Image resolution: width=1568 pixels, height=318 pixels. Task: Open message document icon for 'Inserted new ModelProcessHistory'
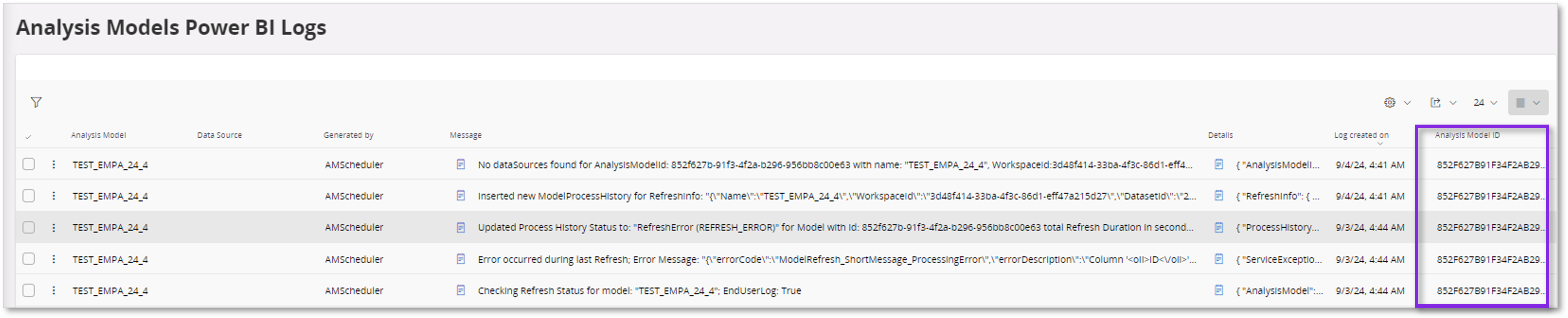[x=461, y=196]
